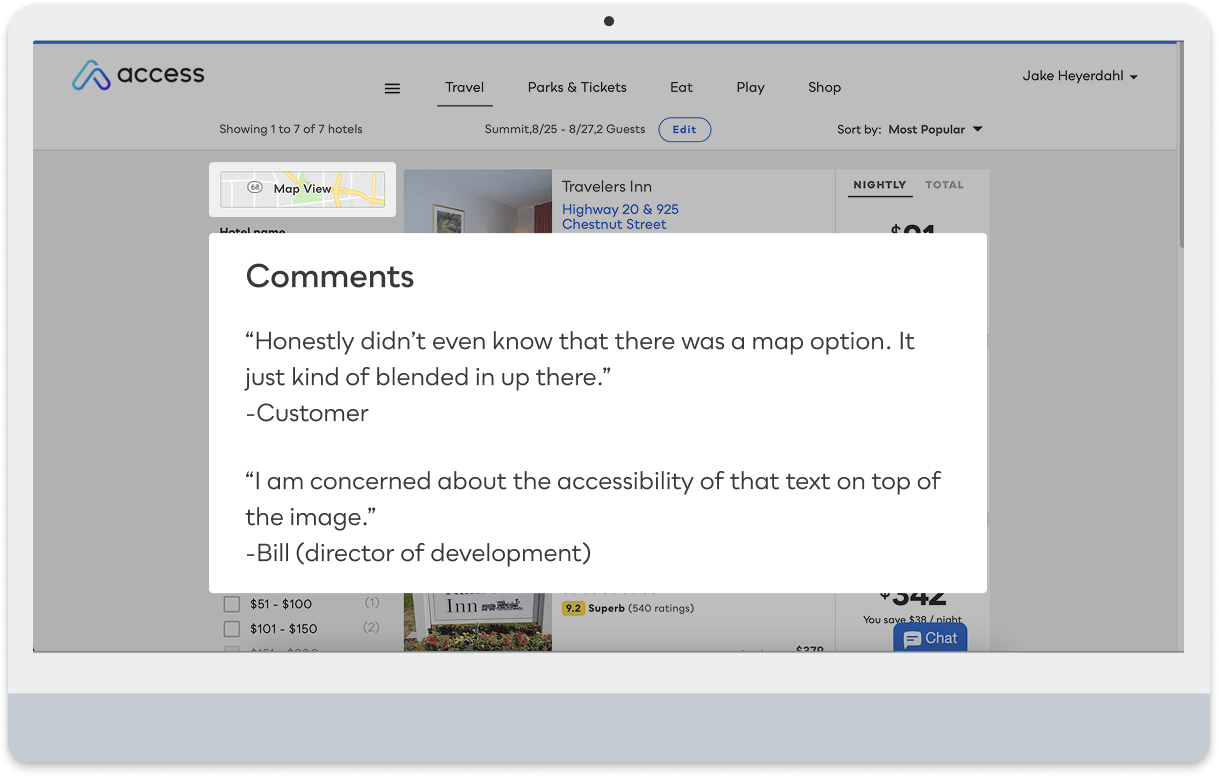The height and width of the screenshot is (776, 1219).
Task: Click the Edit search button
Action: coord(685,129)
